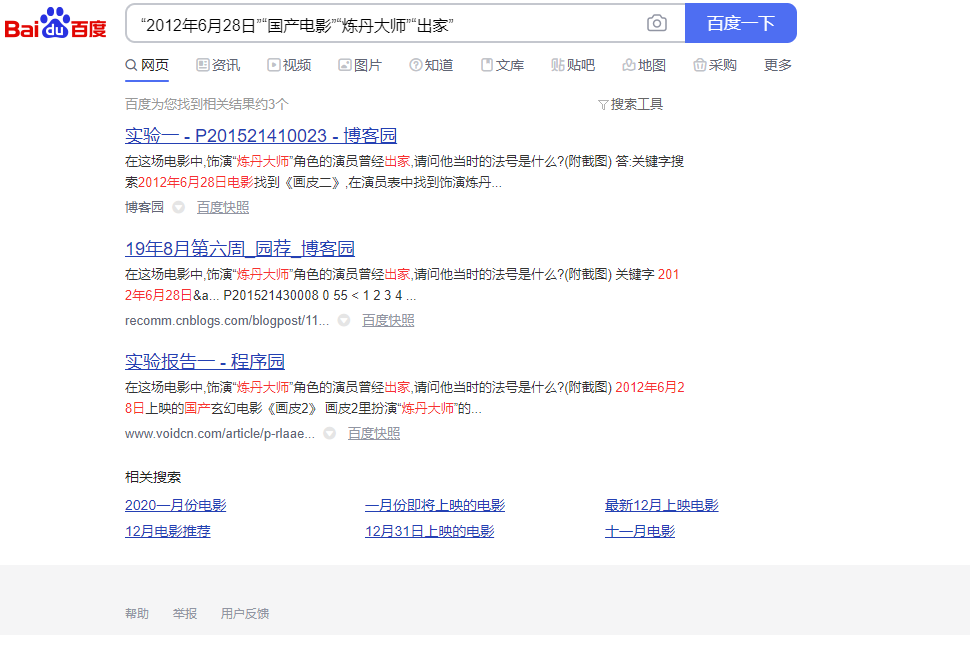The height and width of the screenshot is (650, 970).
Task: Open related search 最新12月上映电影
Action: pyautogui.click(x=661, y=505)
